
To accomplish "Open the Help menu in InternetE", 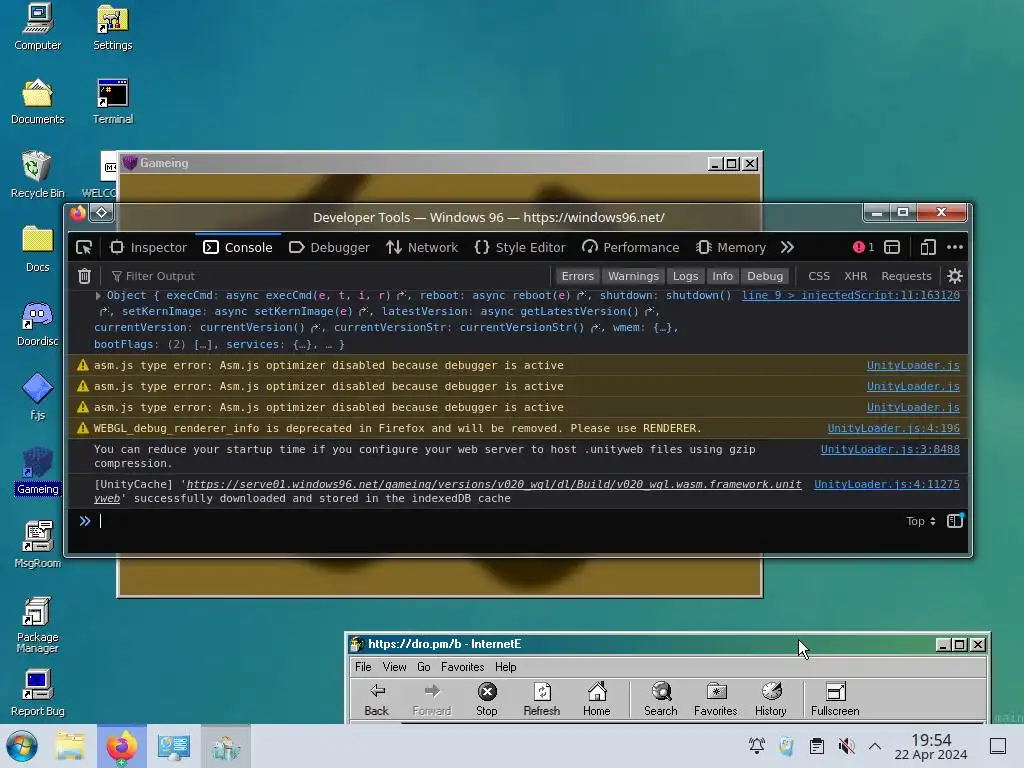I will pos(505,667).
